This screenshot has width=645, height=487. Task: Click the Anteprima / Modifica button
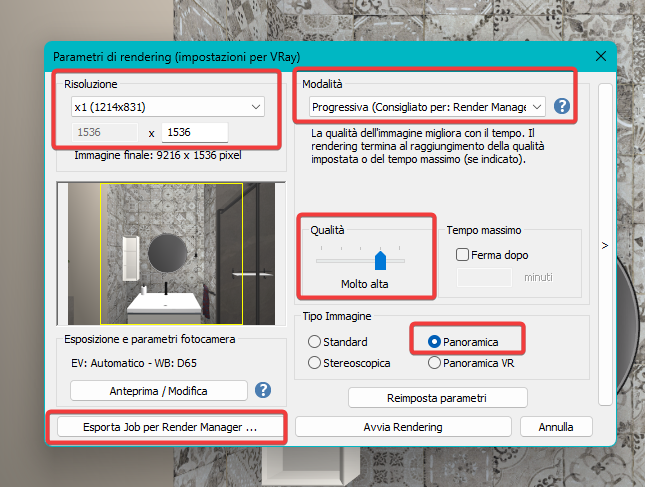click(x=159, y=391)
